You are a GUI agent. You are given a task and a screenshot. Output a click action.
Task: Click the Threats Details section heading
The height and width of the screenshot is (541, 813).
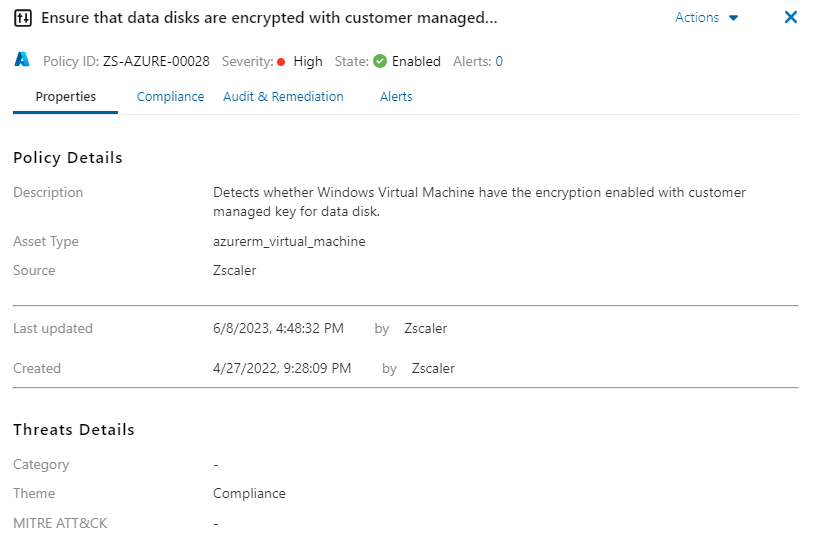tap(74, 429)
